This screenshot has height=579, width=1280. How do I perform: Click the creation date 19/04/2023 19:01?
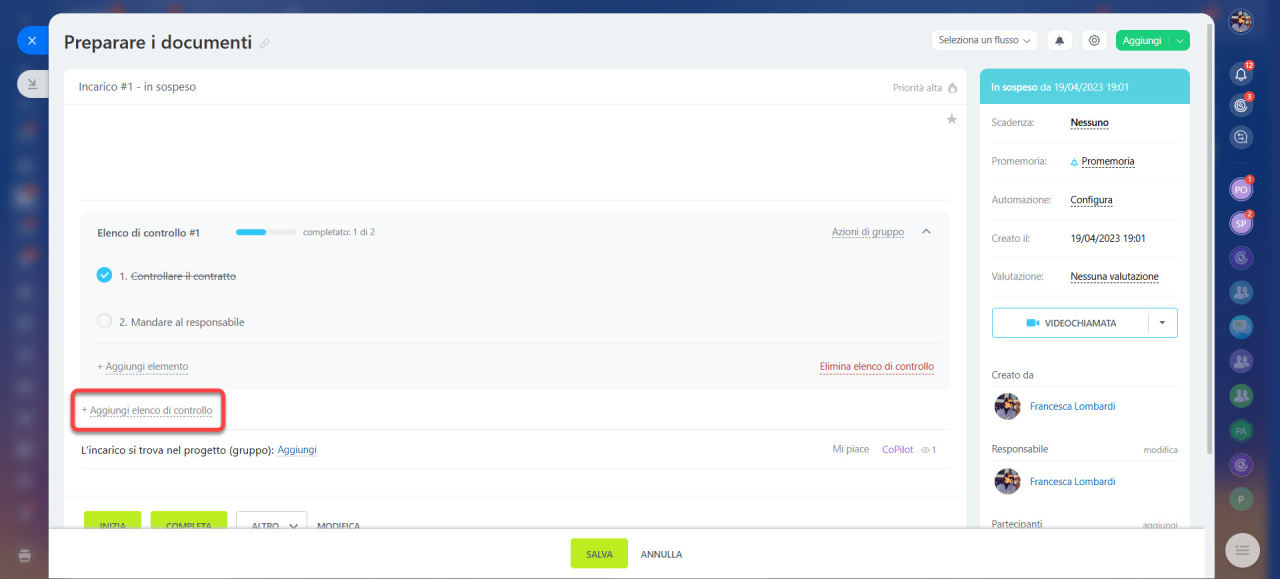(x=1108, y=239)
